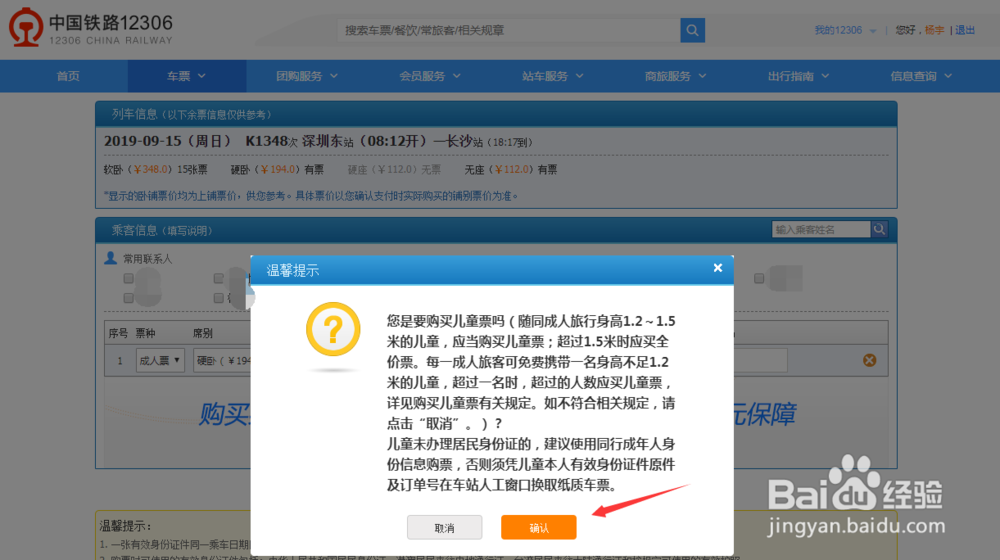Tick the rightmost contact checkbox
Screen dimensions: 1000x560
[x=759, y=278]
